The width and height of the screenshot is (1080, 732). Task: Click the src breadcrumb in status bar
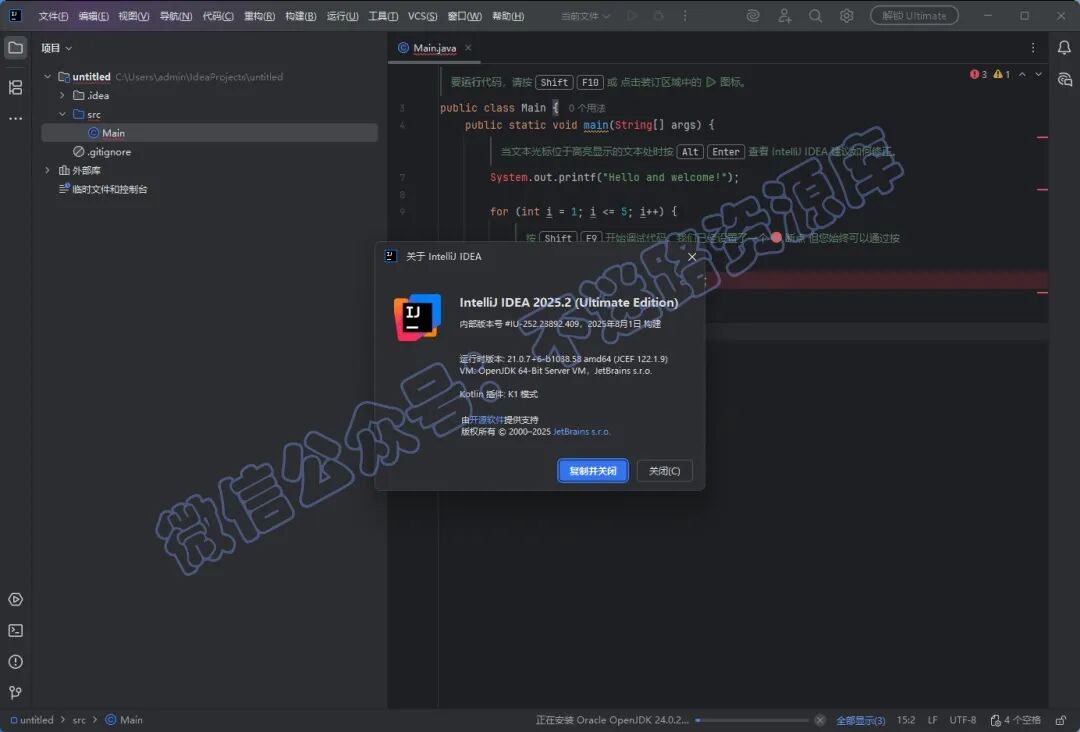pyautogui.click(x=79, y=720)
